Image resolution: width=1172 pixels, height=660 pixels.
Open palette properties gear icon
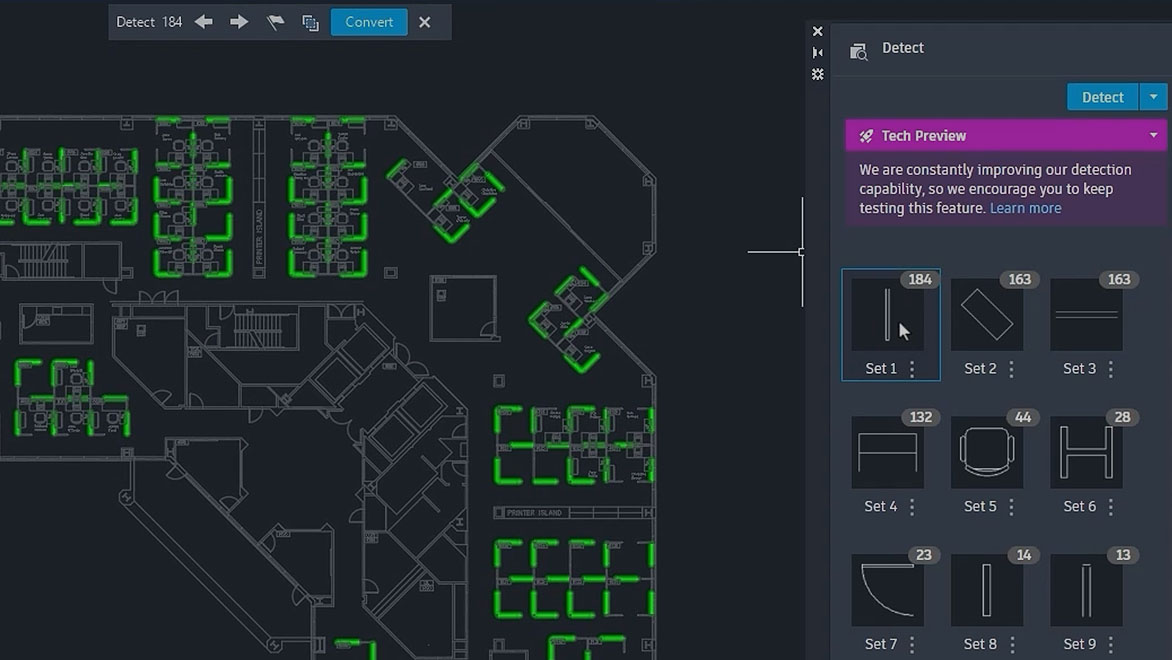[x=818, y=74]
